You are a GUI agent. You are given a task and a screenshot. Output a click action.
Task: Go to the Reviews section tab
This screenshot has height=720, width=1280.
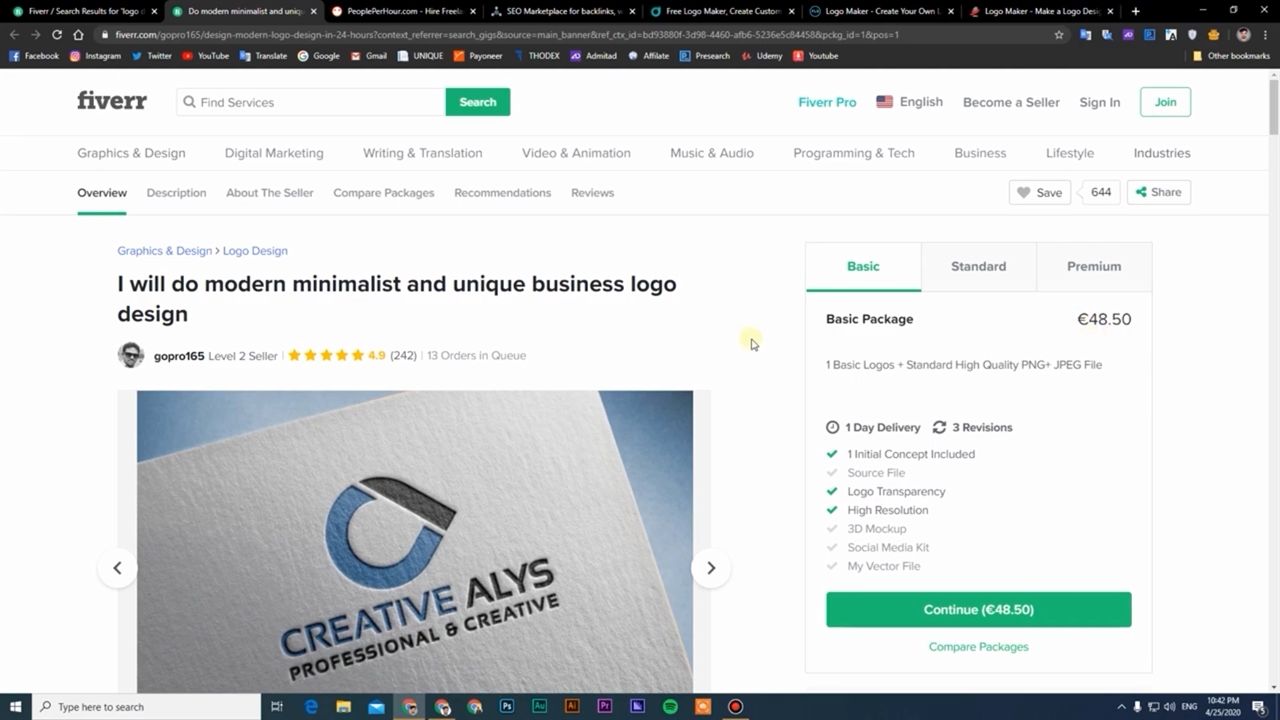coord(592,193)
